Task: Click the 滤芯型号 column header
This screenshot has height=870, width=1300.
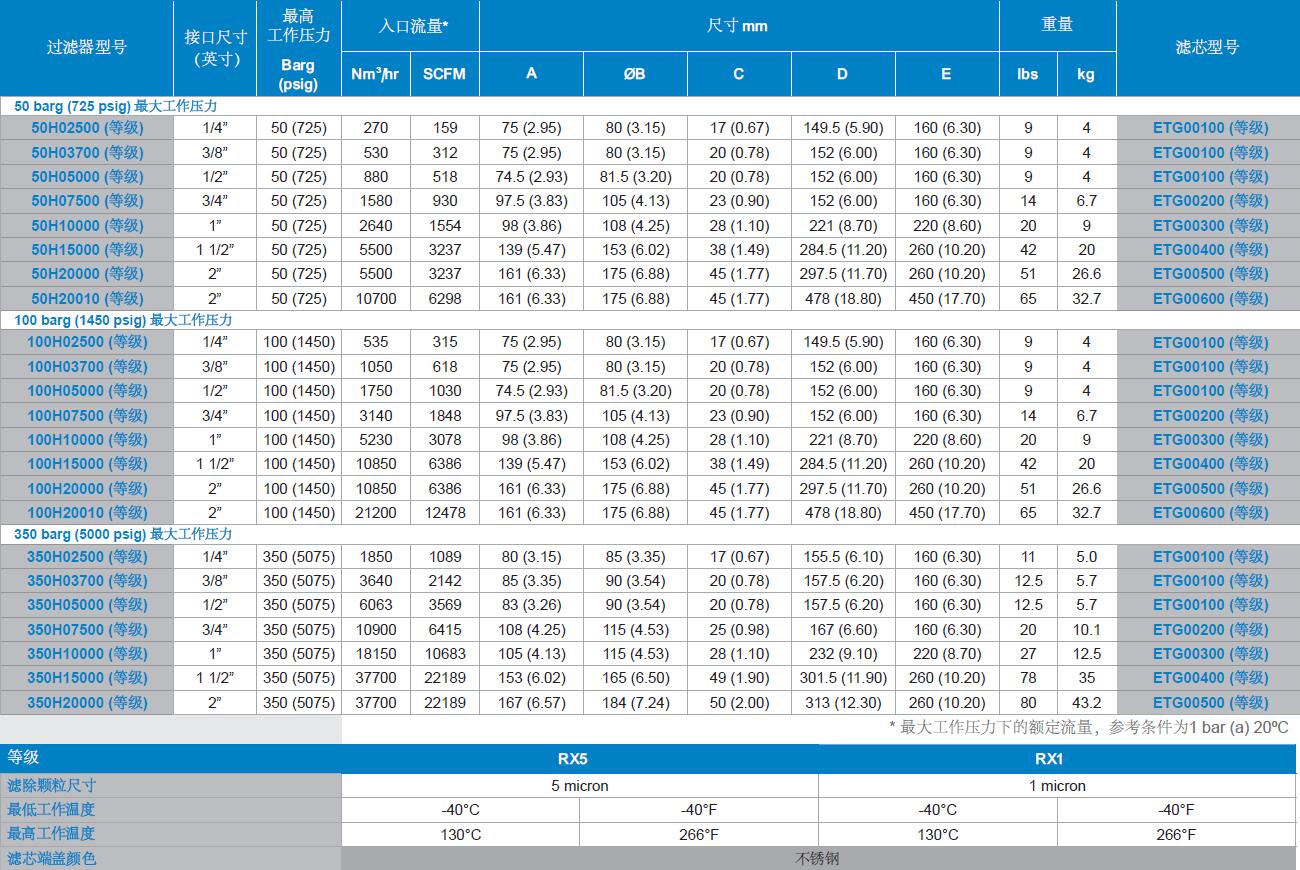Action: [x=1207, y=47]
